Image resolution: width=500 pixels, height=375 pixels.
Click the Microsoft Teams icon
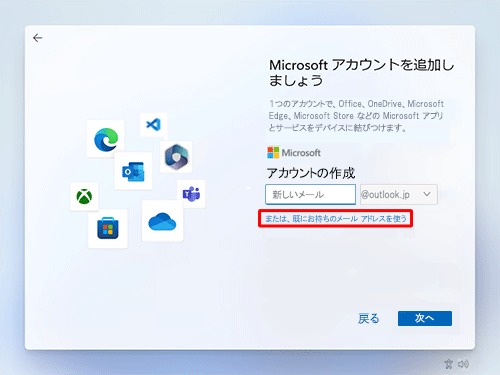point(191,194)
